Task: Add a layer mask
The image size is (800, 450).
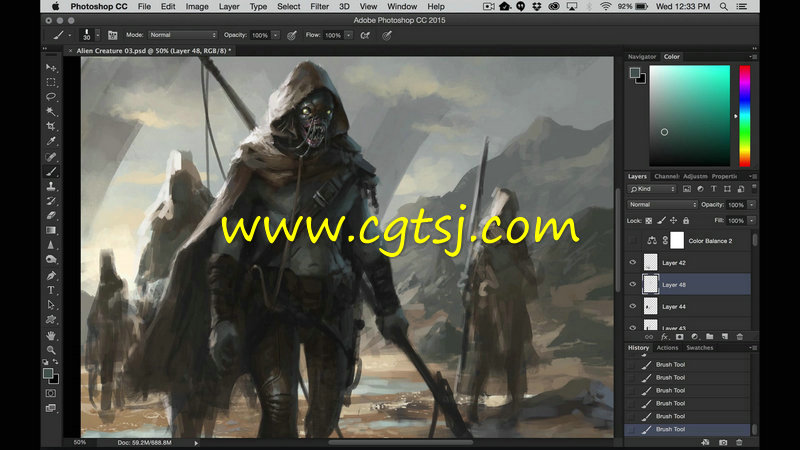Action: pos(680,337)
